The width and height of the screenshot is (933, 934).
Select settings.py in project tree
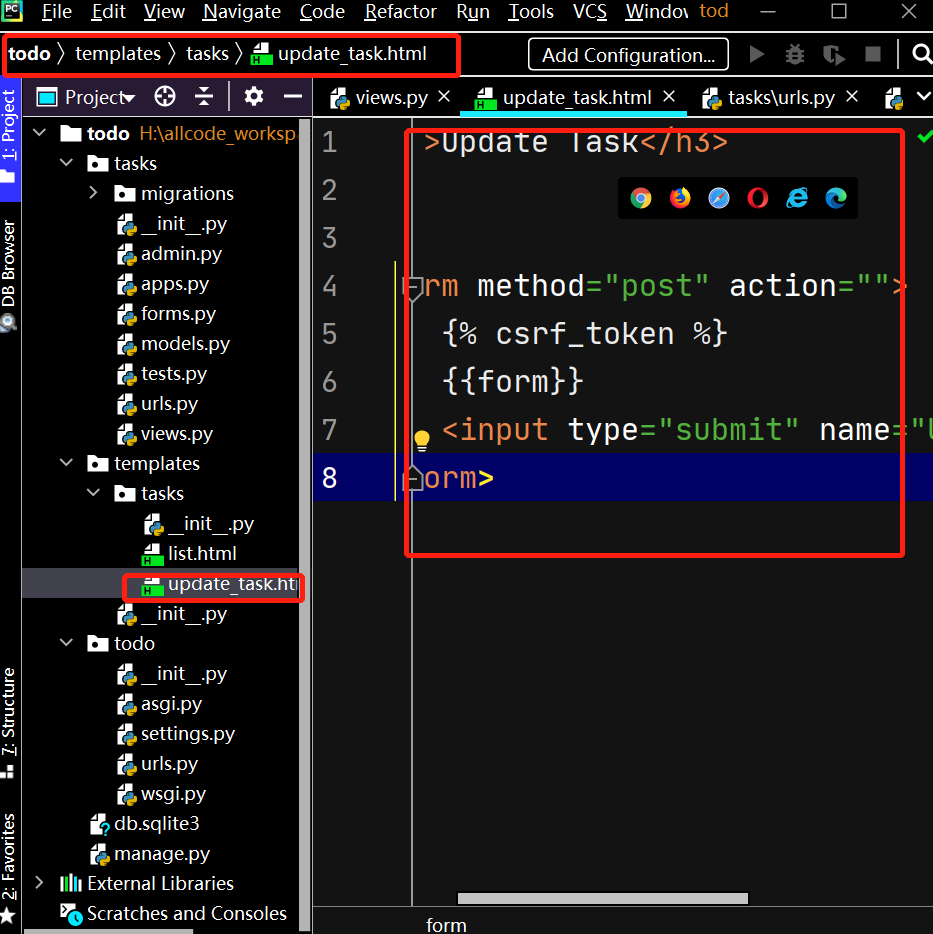click(175, 733)
